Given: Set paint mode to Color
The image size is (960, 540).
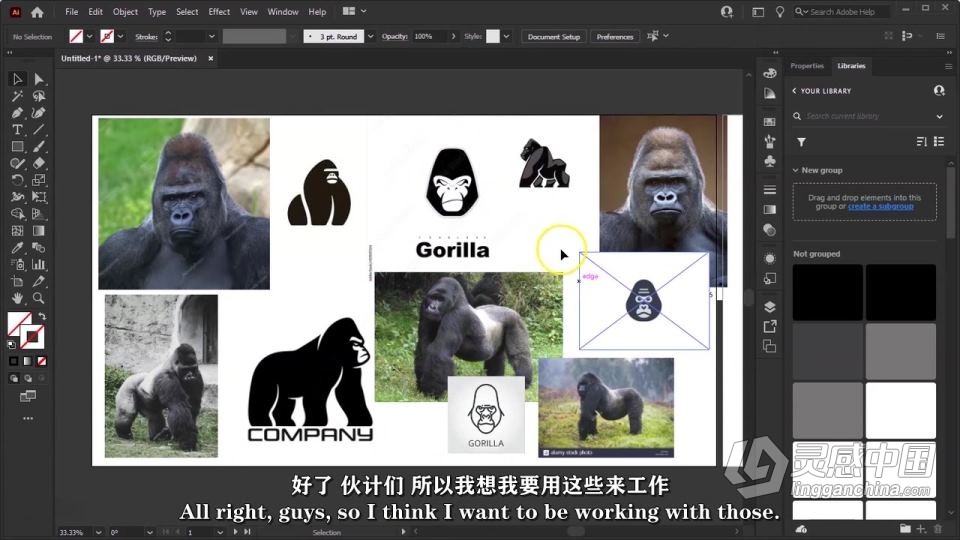Looking at the screenshot, I should click(x=13, y=361).
